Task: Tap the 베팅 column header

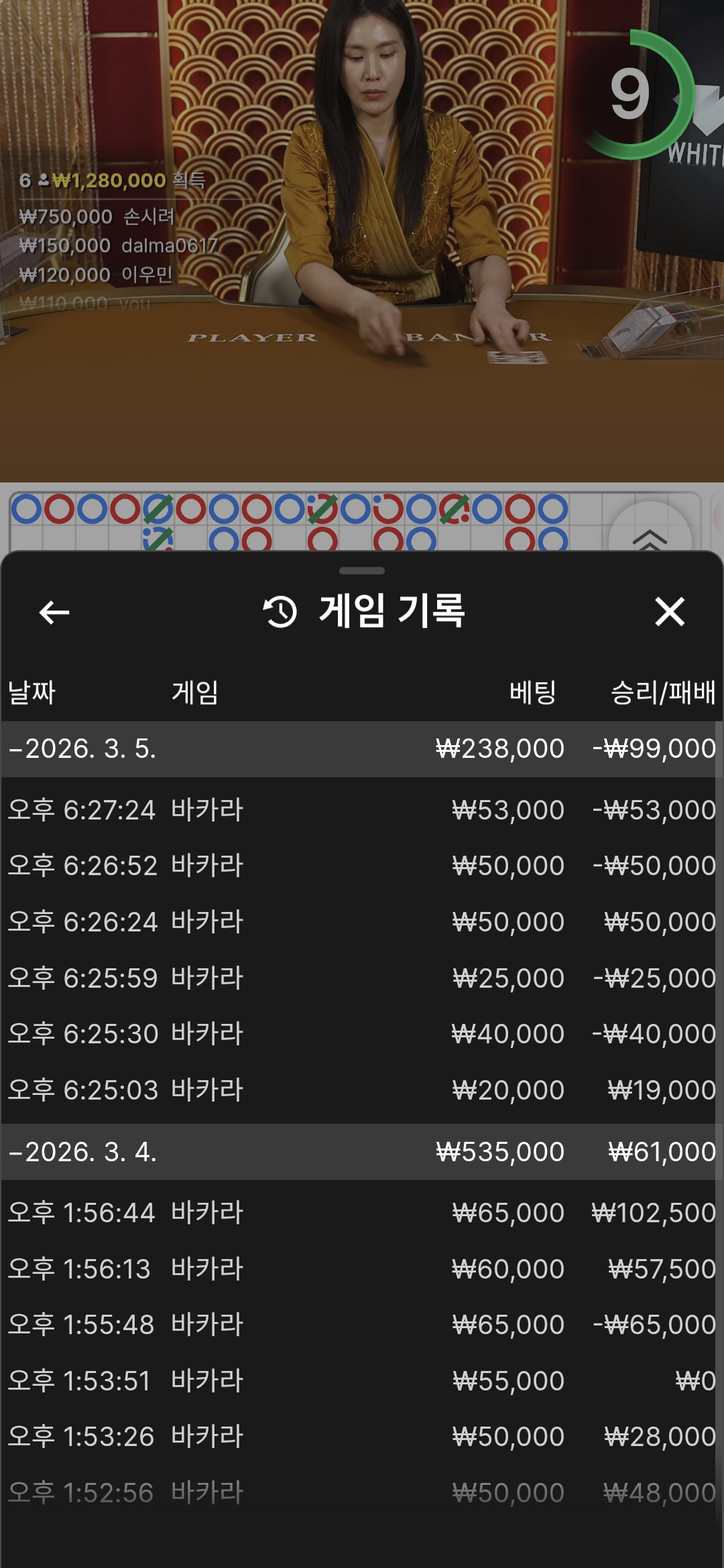Action: (x=532, y=692)
